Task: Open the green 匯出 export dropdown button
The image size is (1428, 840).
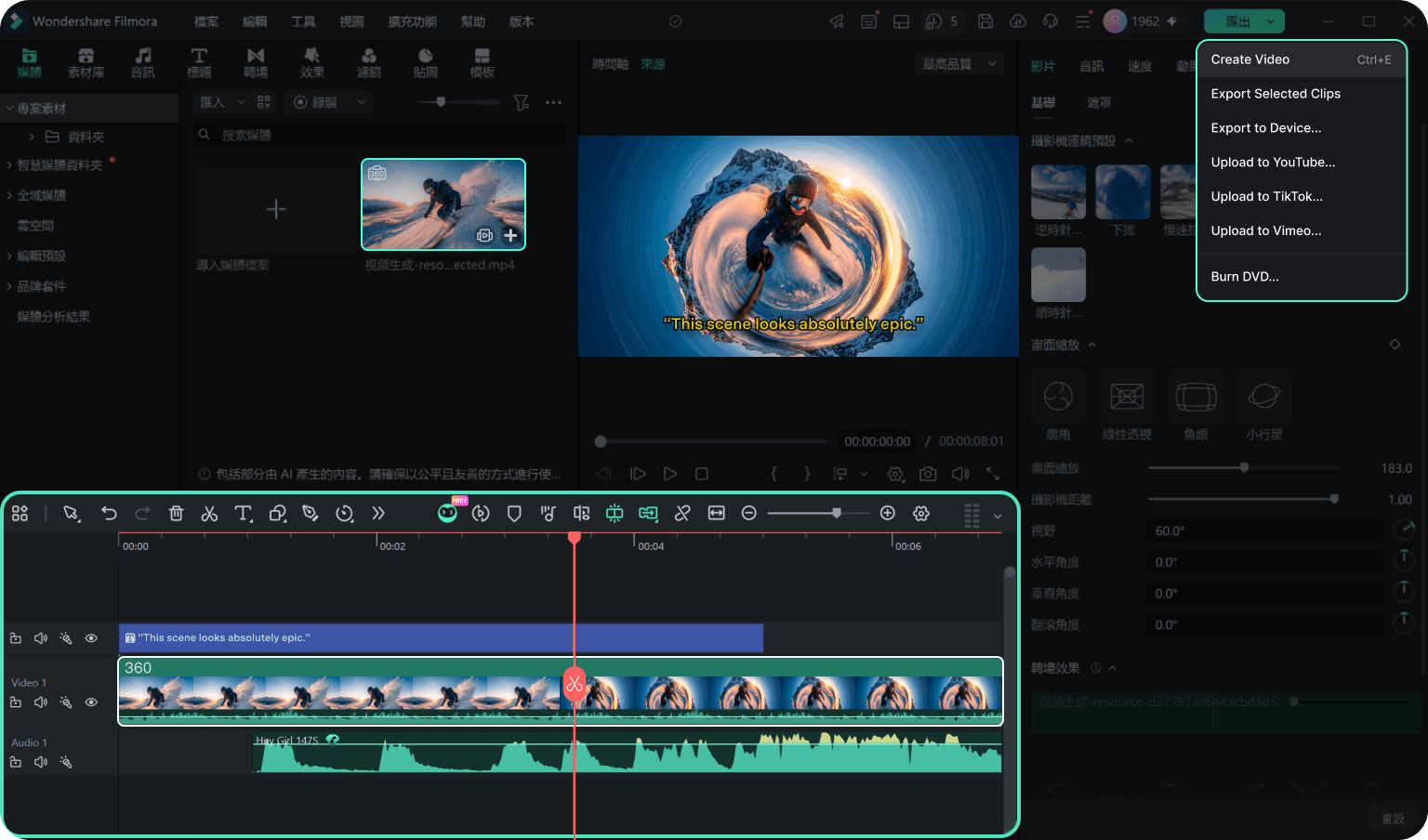Action: (x=1244, y=21)
